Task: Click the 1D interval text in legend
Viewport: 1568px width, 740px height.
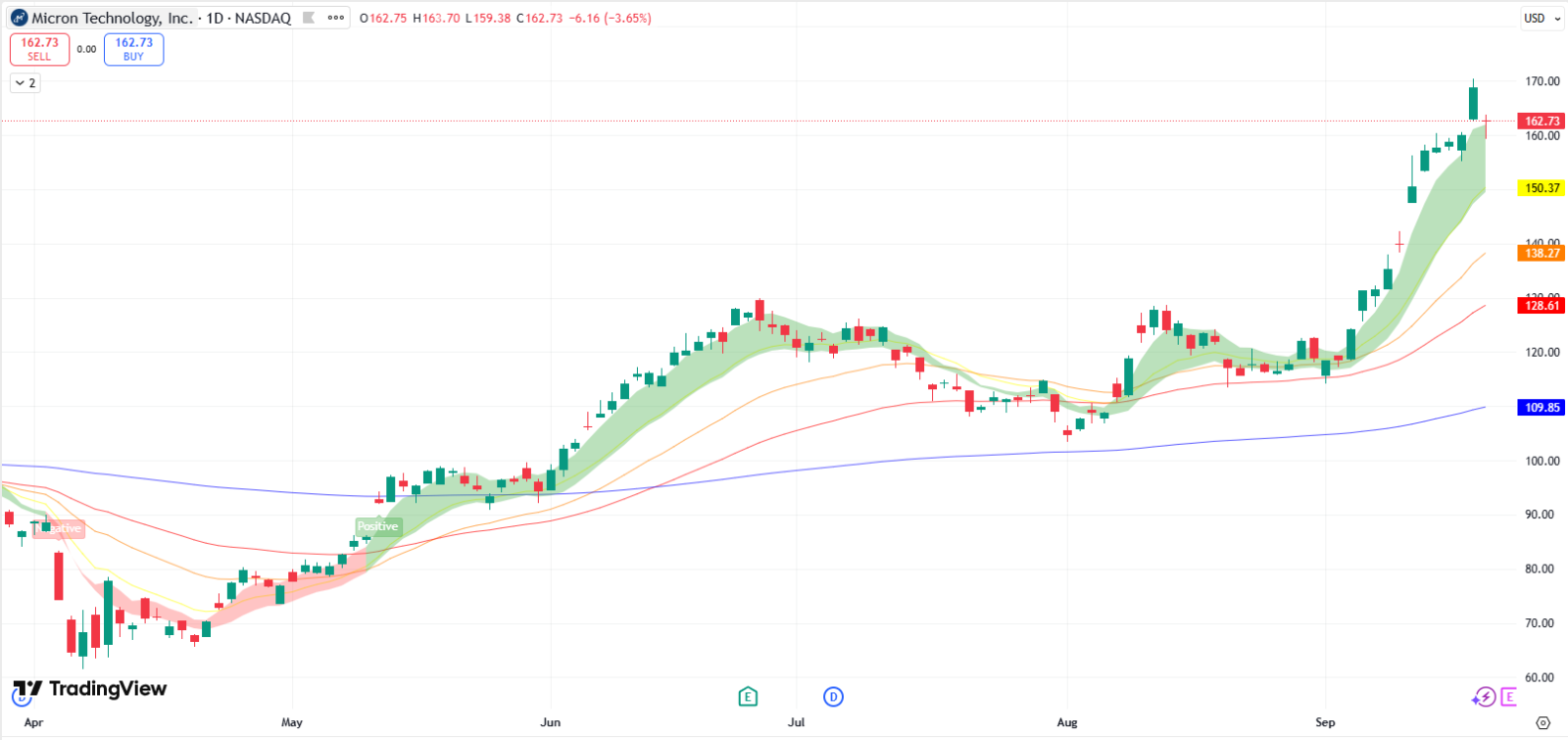Action: pyautogui.click(x=215, y=18)
